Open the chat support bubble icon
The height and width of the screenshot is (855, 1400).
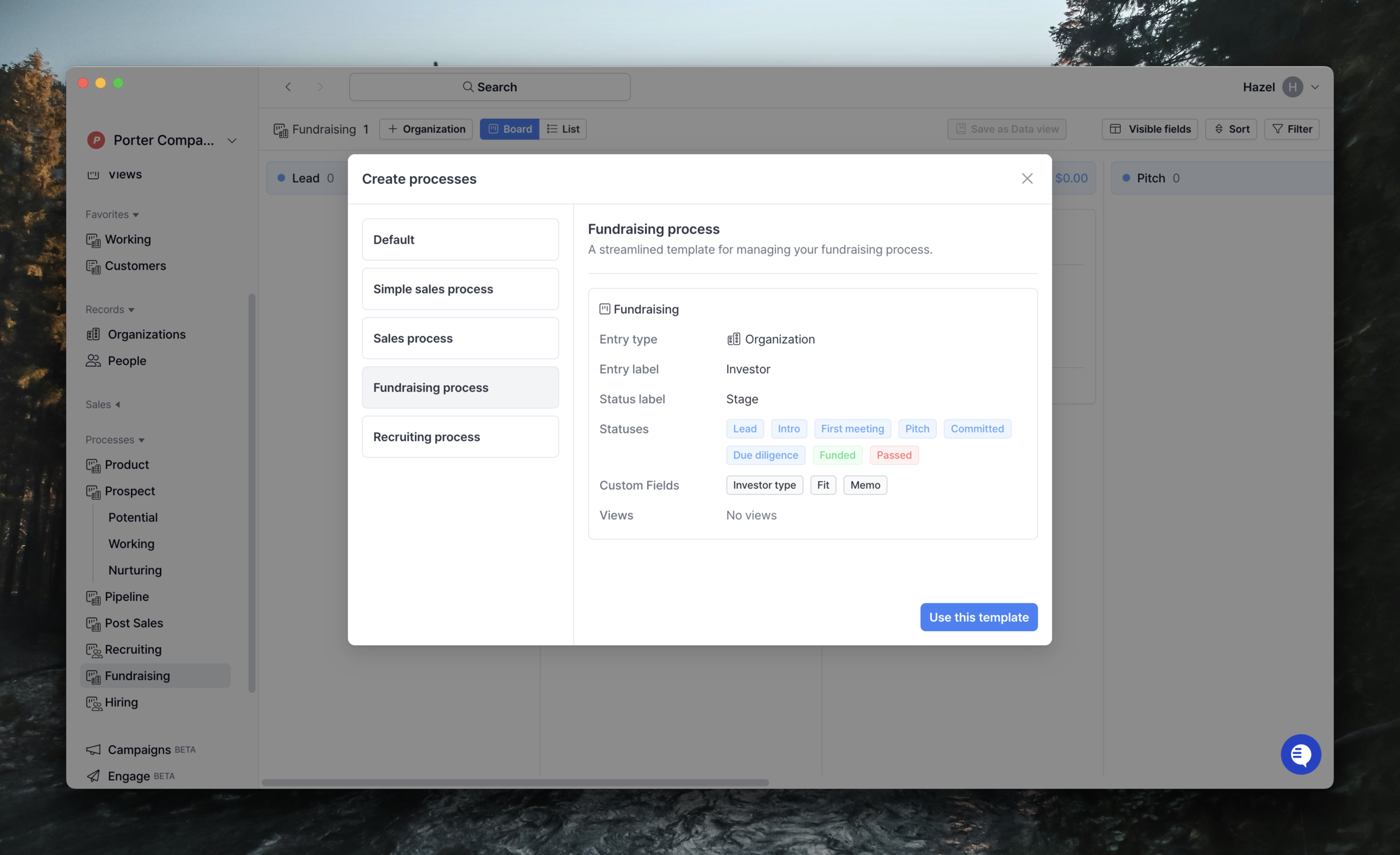[x=1300, y=754]
